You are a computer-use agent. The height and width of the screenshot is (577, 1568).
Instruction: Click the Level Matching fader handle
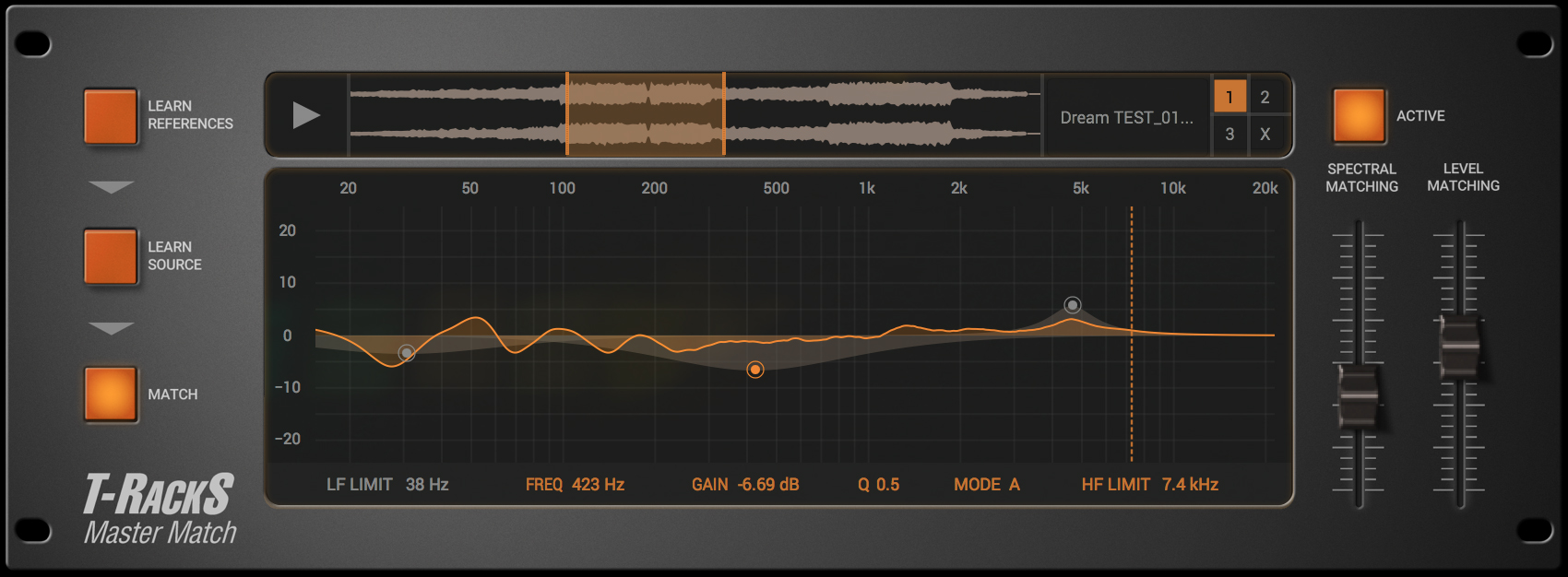pyautogui.click(x=1459, y=347)
